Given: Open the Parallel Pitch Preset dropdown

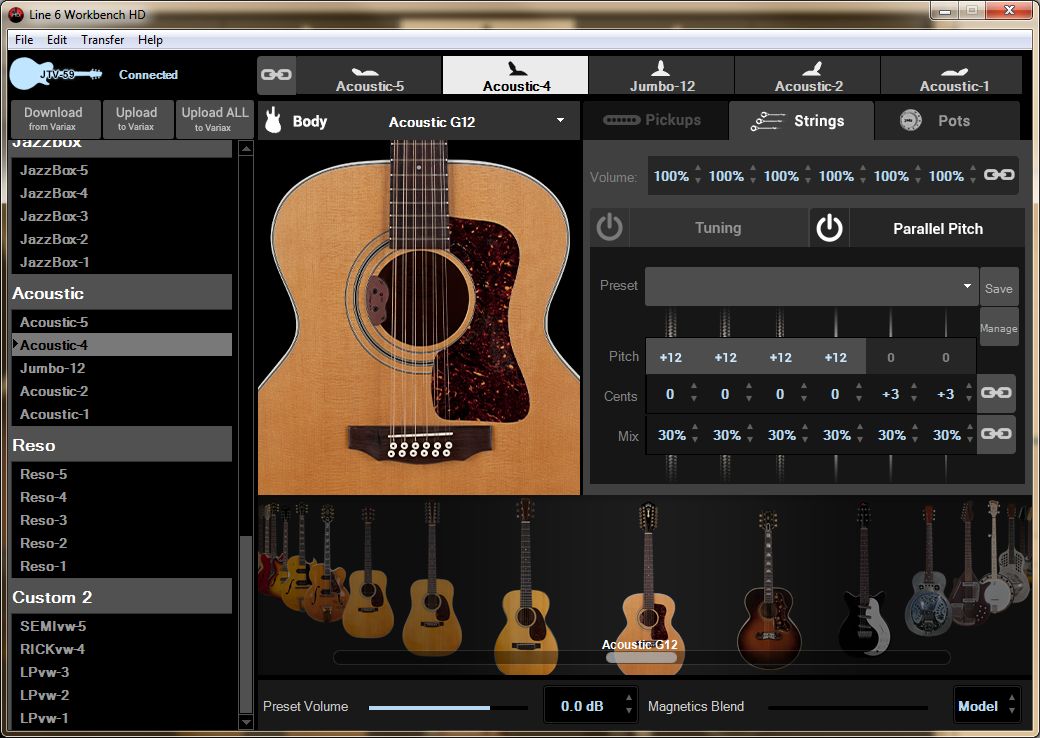Looking at the screenshot, I should (811, 286).
